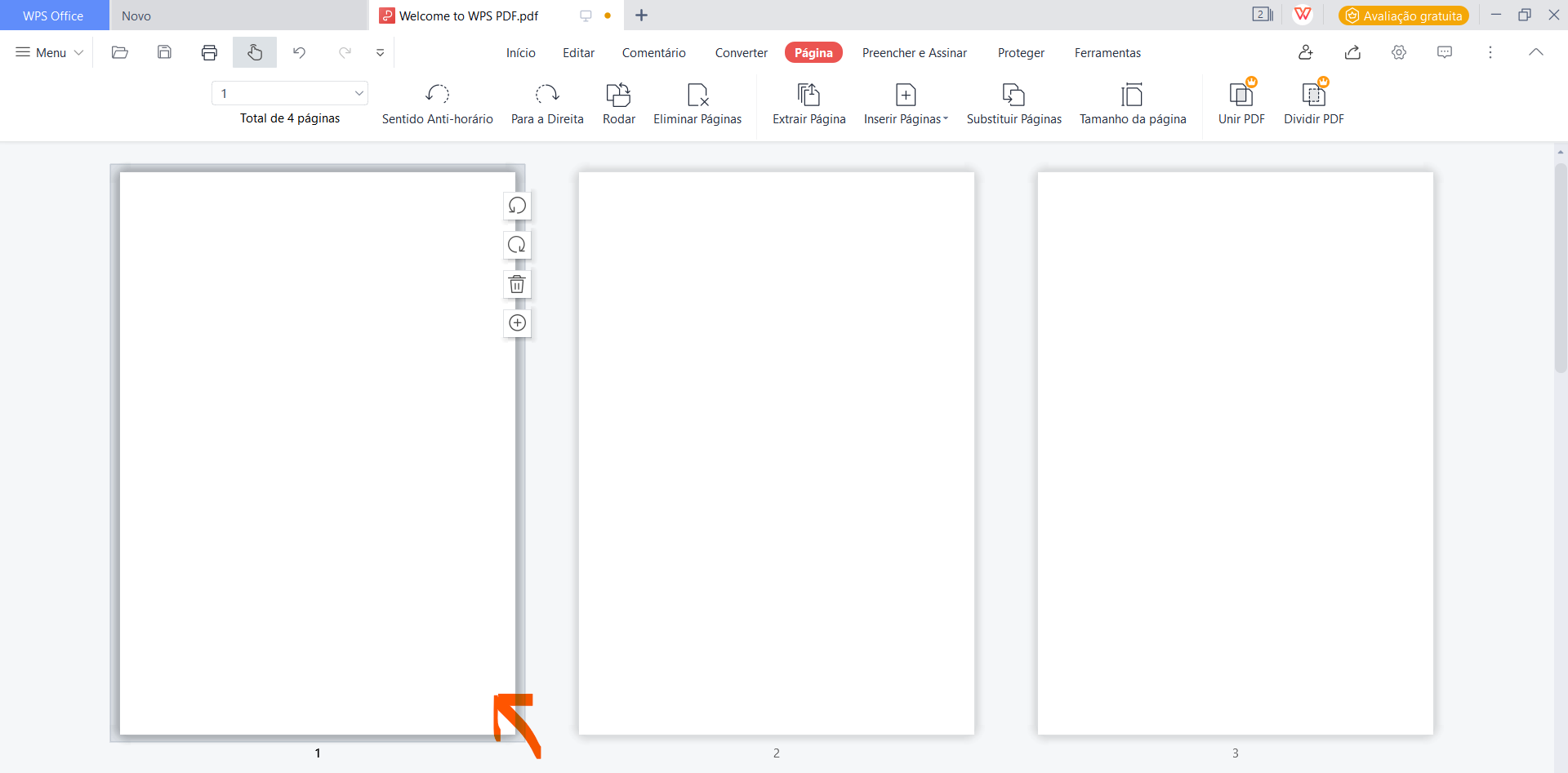This screenshot has width=1568, height=773.
Task: Open the Menu dropdown
Action: pyautogui.click(x=50, y=52)
